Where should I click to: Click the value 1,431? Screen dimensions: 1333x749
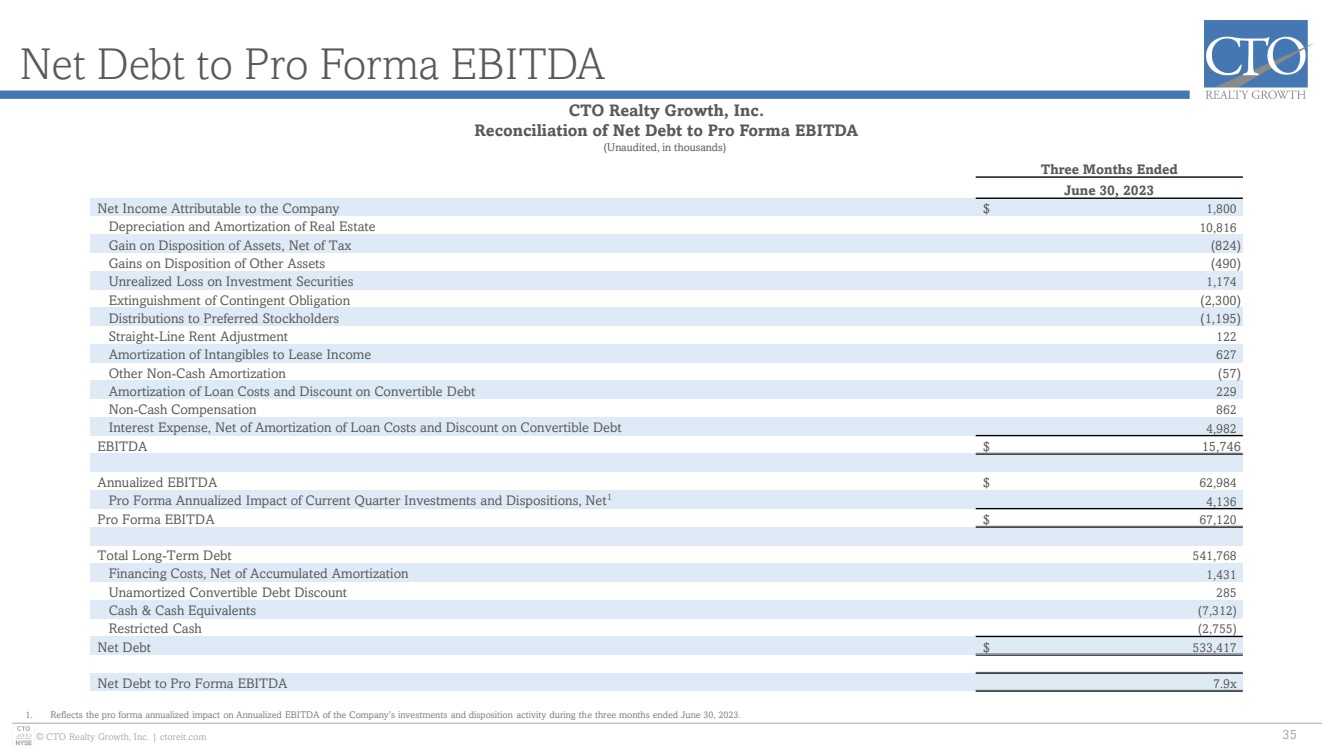coord(1221,574)
